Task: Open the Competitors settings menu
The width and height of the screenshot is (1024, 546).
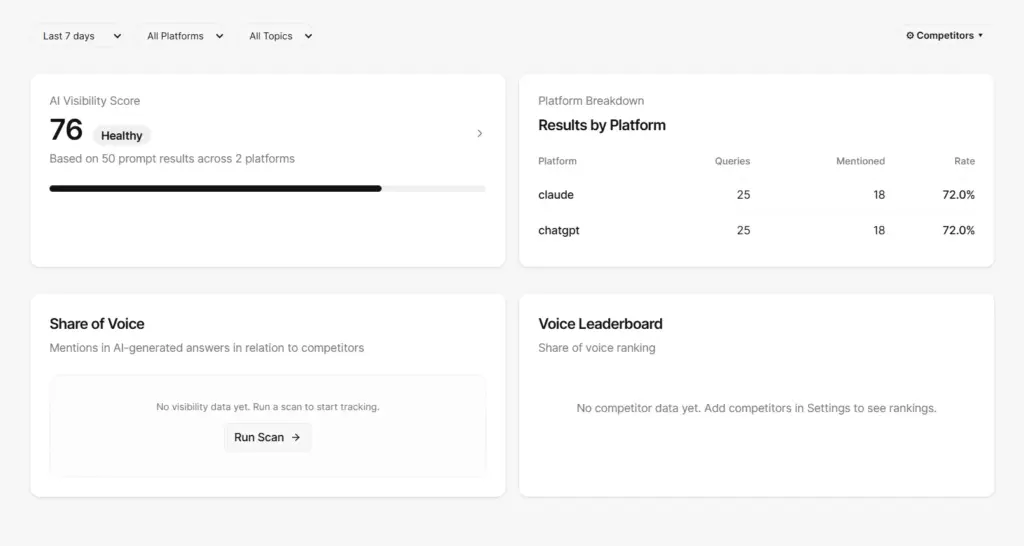Action: pos(944,35)
